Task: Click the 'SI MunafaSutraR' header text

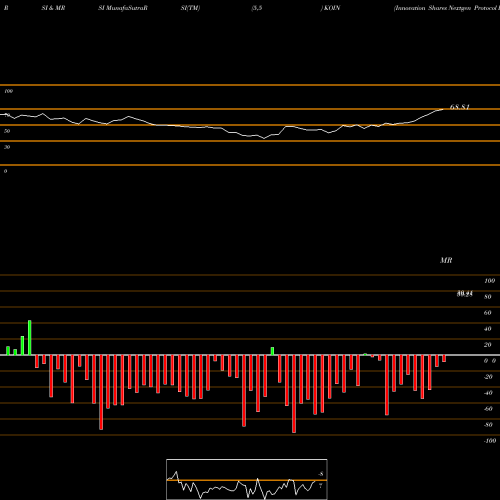Action: pyautogui.click(x=123, y=8)
